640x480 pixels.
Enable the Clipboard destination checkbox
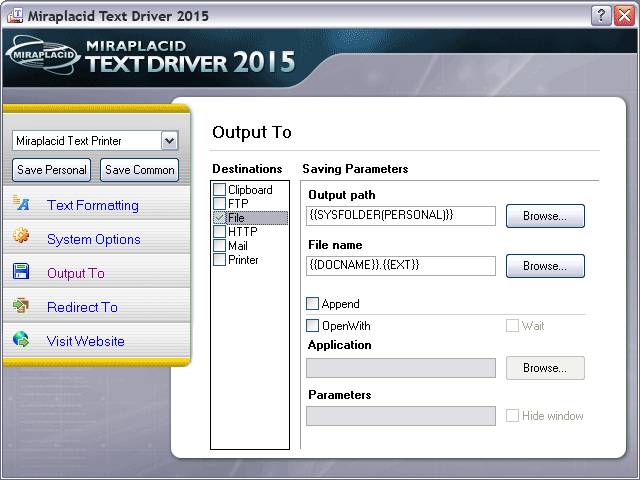(x=220, y=189)
